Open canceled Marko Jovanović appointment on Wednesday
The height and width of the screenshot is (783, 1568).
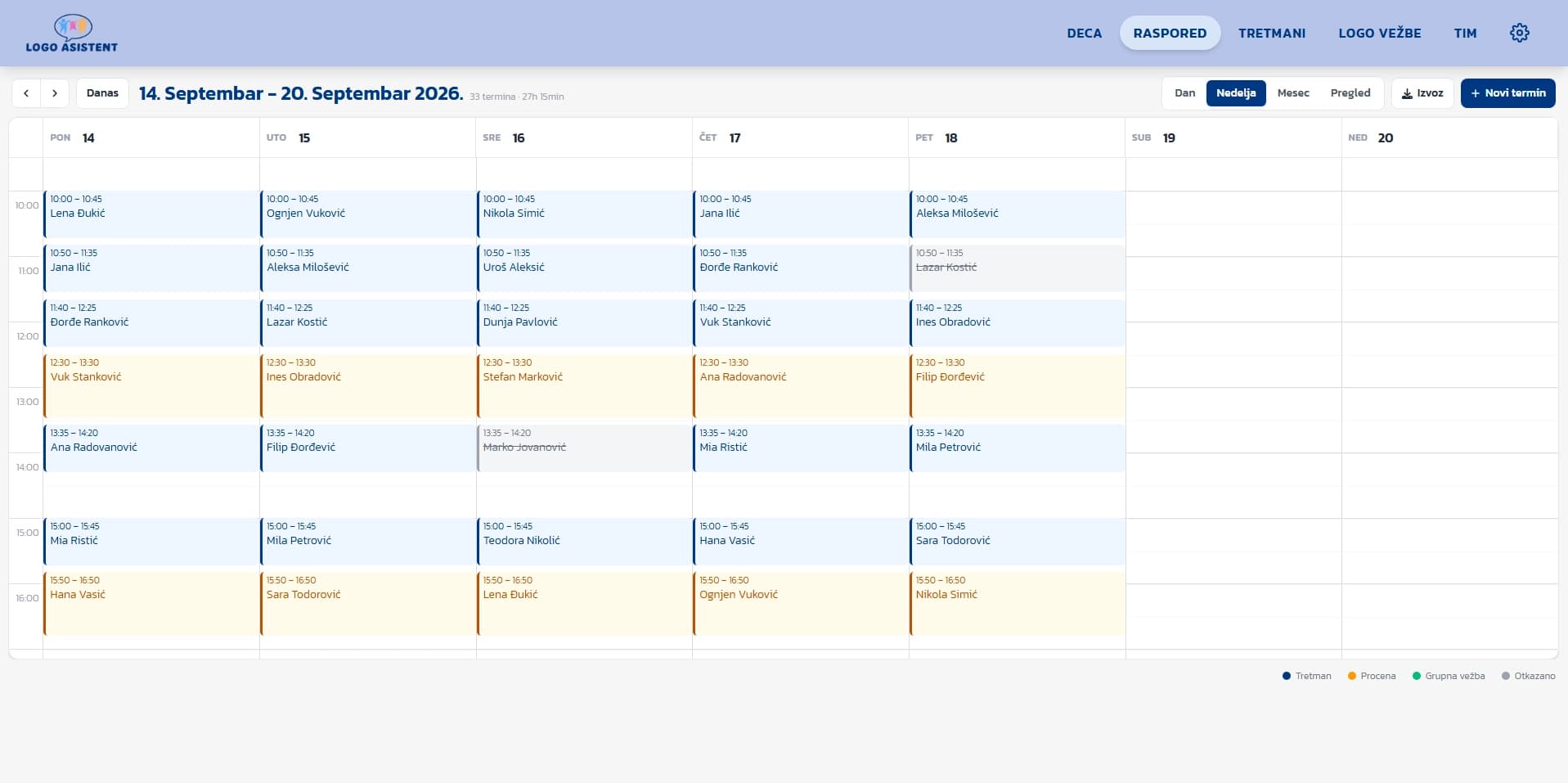click(584, 448)
